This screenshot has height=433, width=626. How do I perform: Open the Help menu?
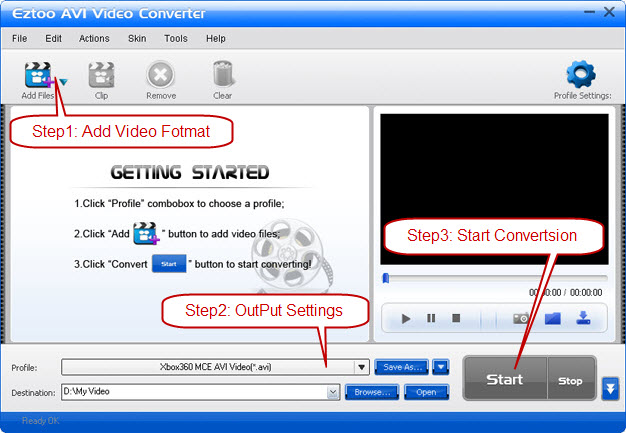tap(216, 38)
